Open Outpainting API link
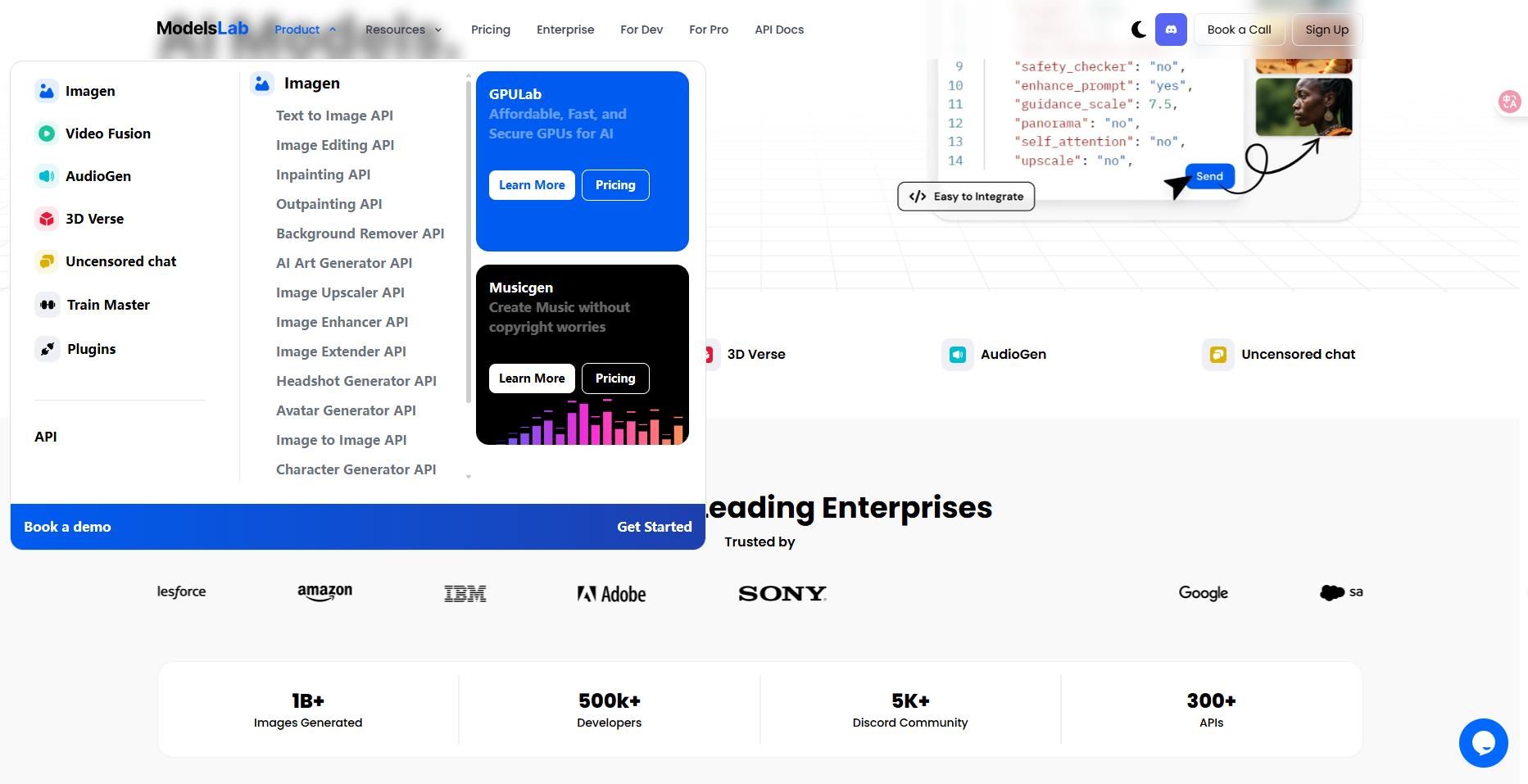 coord(329,204)
